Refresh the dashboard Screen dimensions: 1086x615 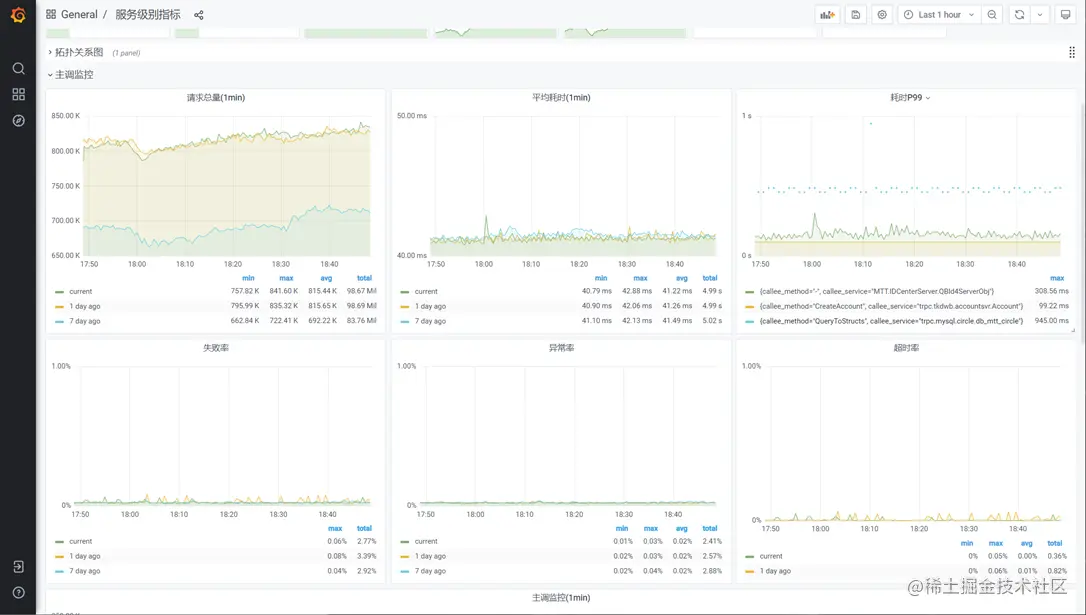1019,15
